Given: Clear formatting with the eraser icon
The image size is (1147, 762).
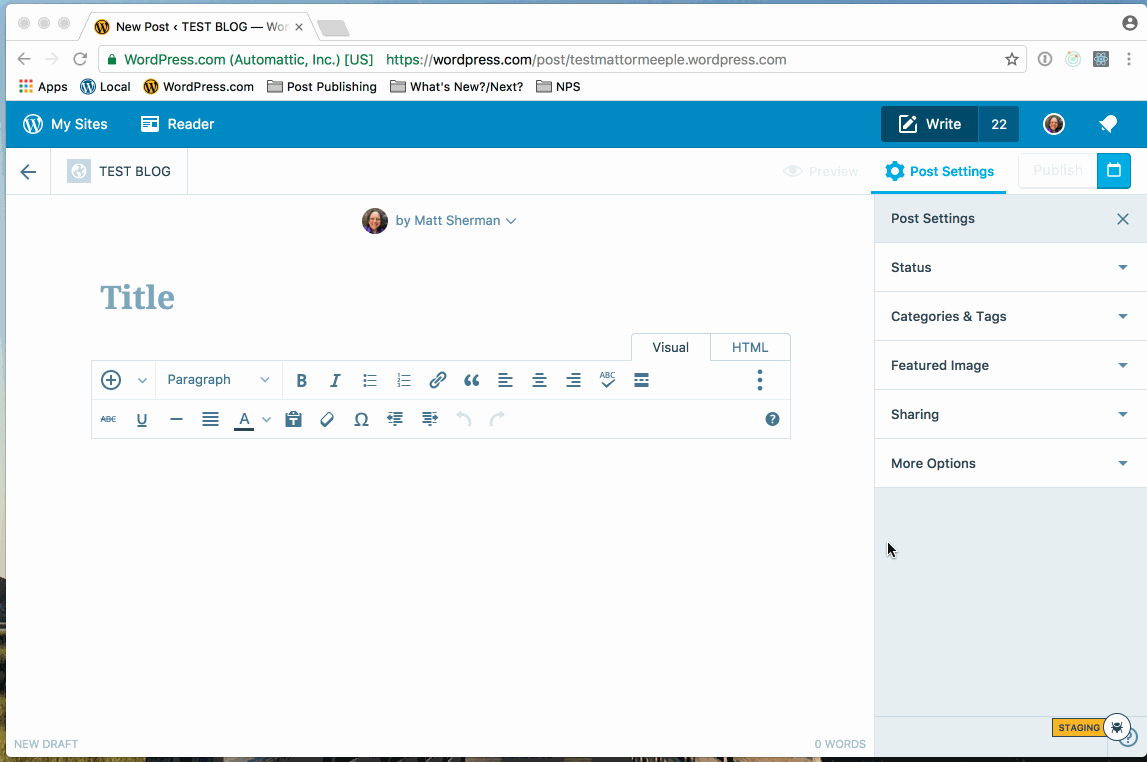Looking at the screenshot, I should (327, 419).
